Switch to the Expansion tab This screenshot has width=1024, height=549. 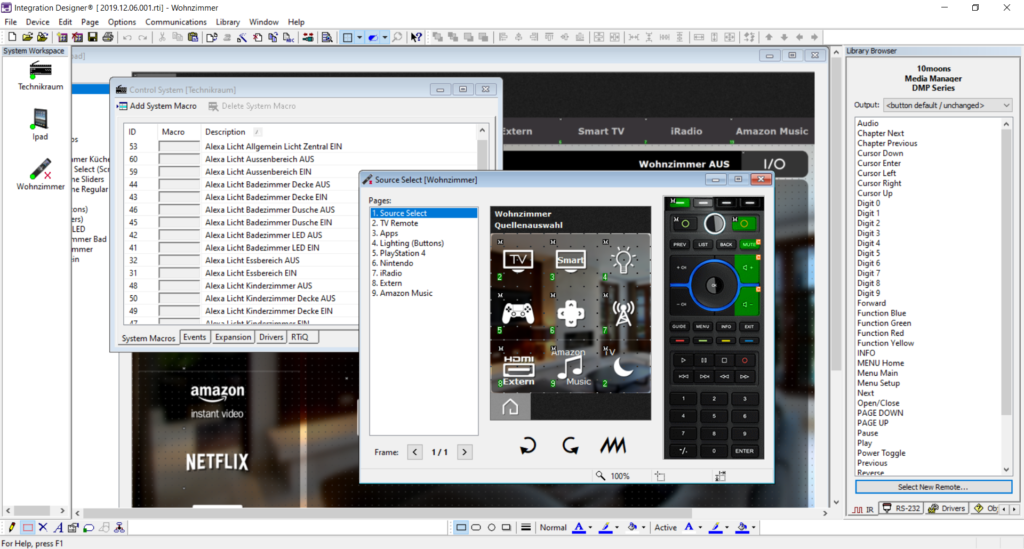[233, 337]
